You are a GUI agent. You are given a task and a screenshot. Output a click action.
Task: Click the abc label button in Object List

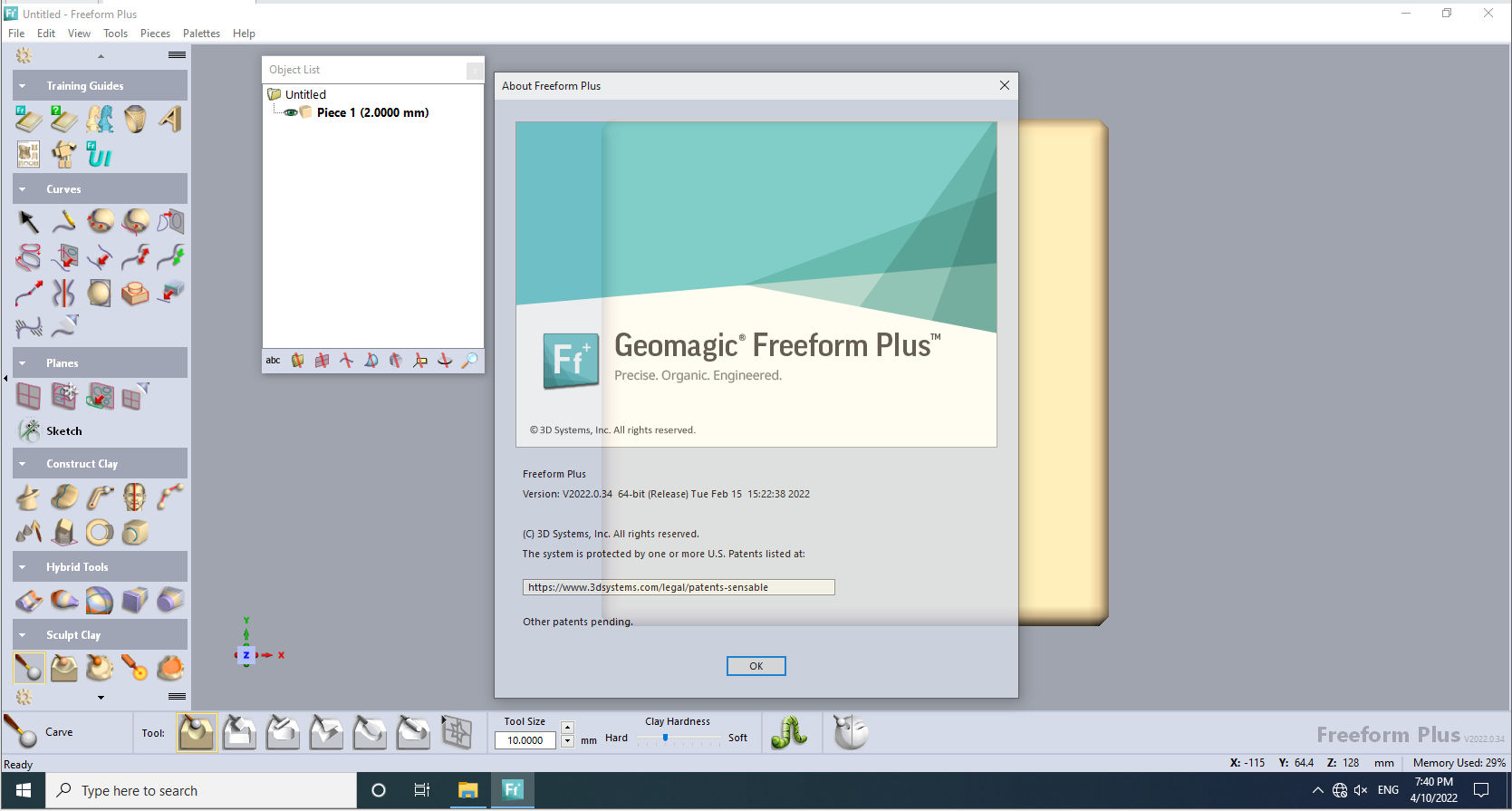coord(273,361)
